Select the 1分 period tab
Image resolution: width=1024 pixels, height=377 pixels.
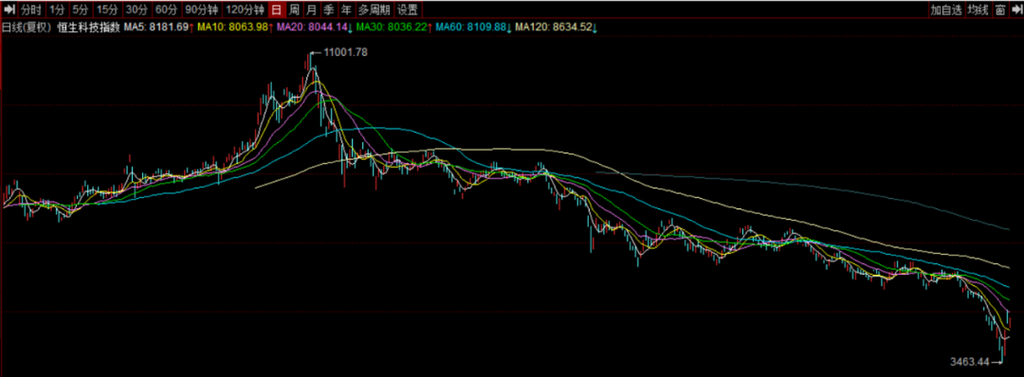[57, 9]
